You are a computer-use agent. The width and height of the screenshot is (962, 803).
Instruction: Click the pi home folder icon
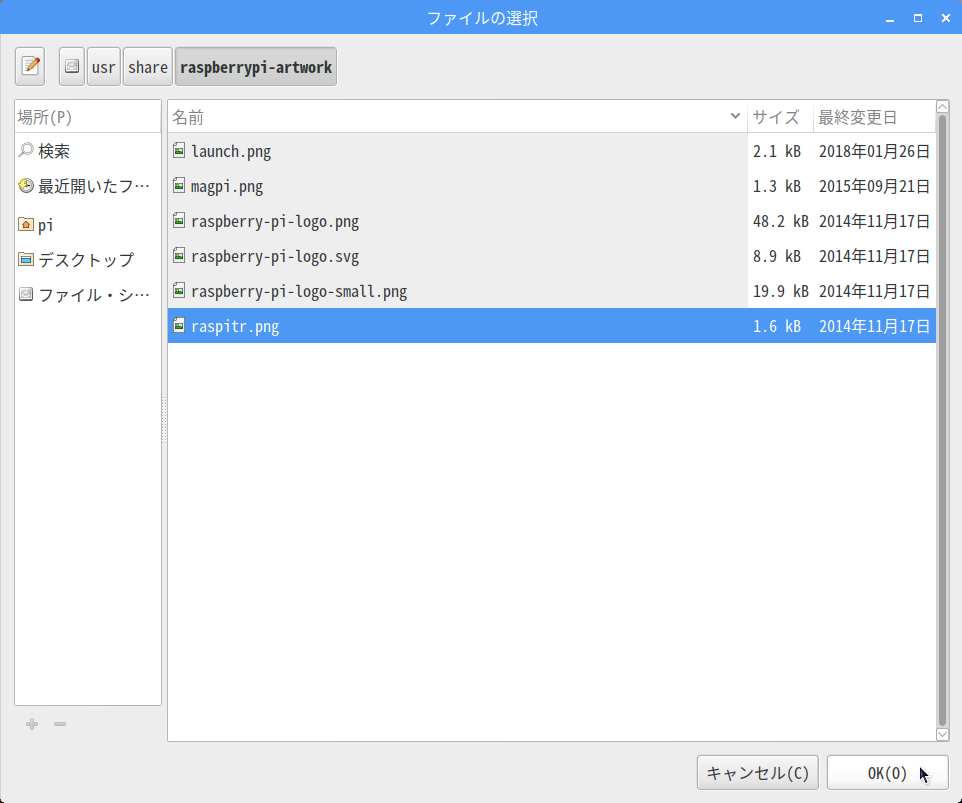click(26, 225)
